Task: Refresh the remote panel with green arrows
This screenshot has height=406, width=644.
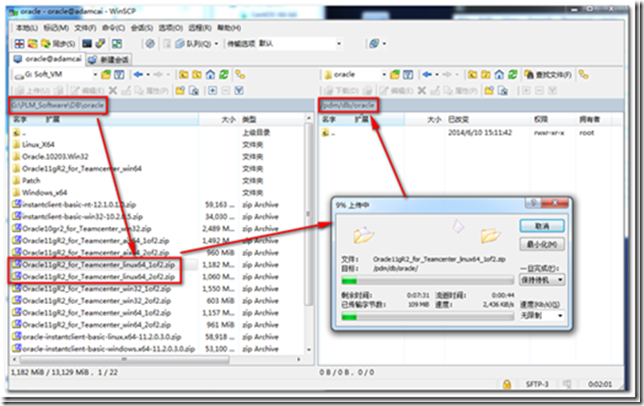Action: click(x=513, y=75)
